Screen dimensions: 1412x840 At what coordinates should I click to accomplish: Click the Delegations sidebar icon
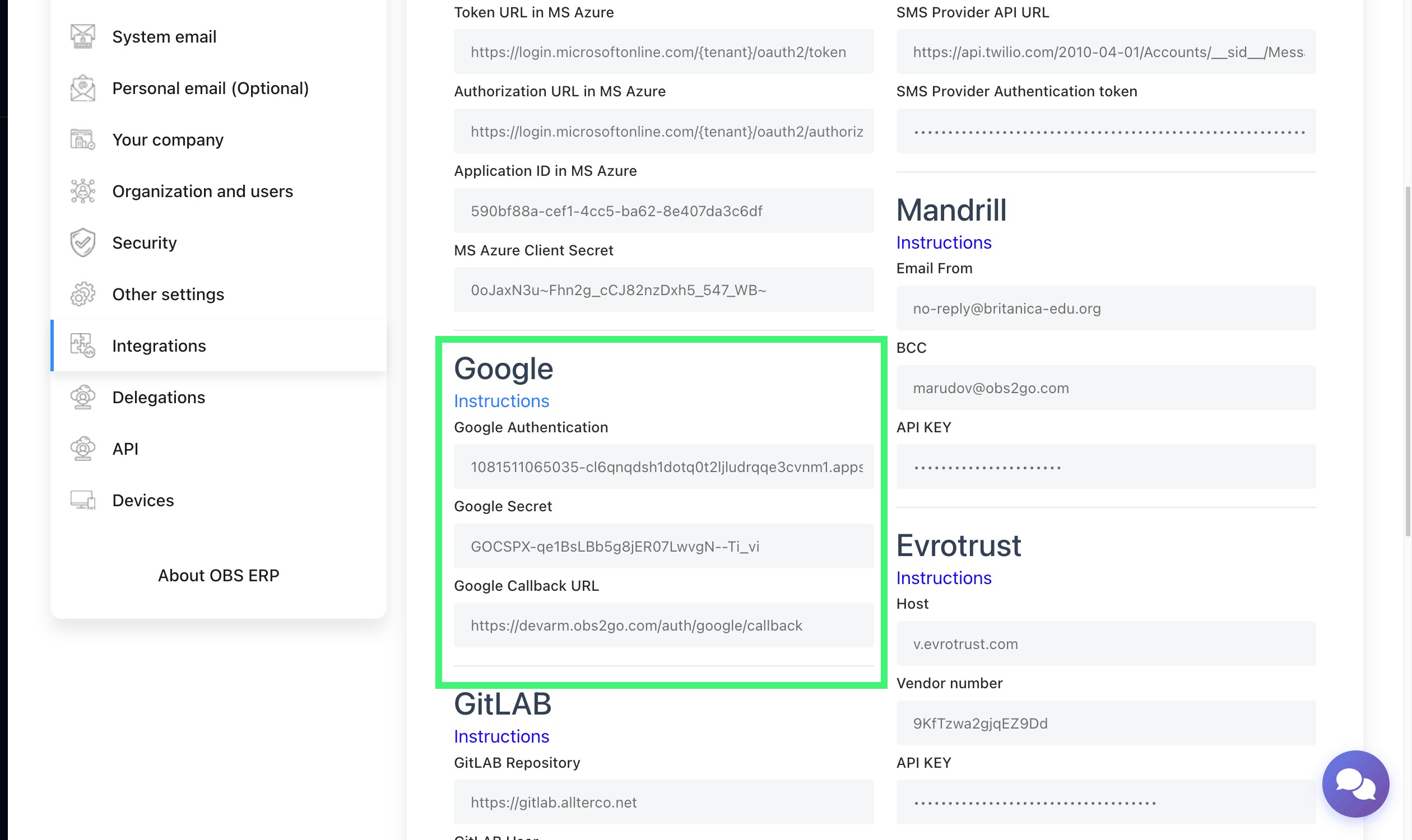point(83,398)
